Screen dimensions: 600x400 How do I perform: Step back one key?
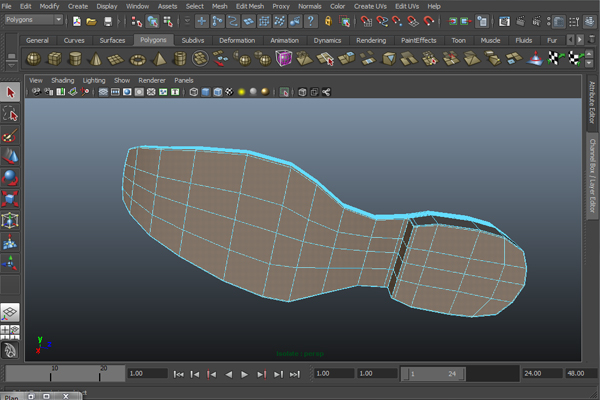(211, 374)
